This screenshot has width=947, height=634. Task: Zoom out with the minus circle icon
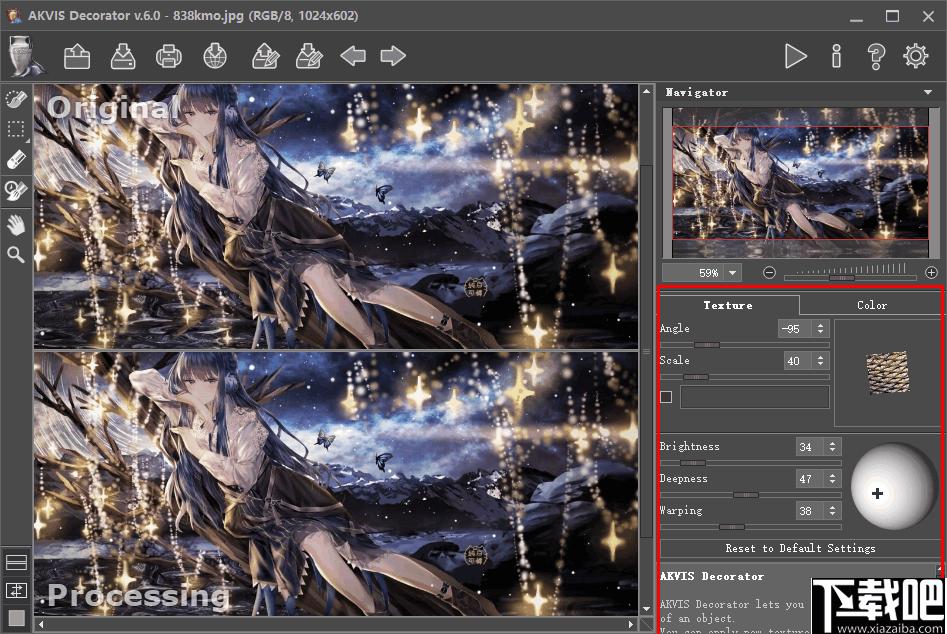click(769, 273)
